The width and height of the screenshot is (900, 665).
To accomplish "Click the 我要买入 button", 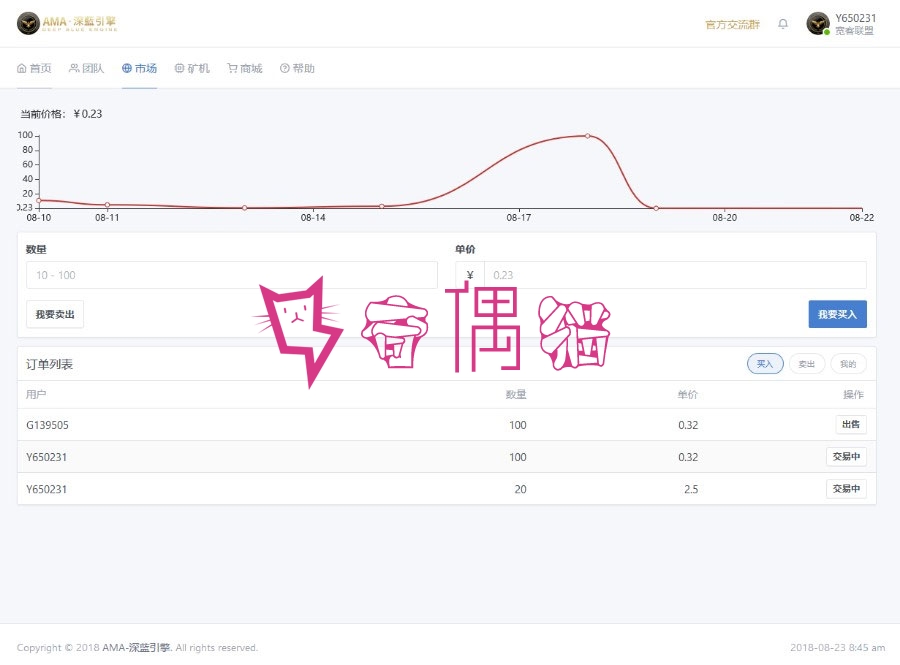I will (x=837, y=314).
